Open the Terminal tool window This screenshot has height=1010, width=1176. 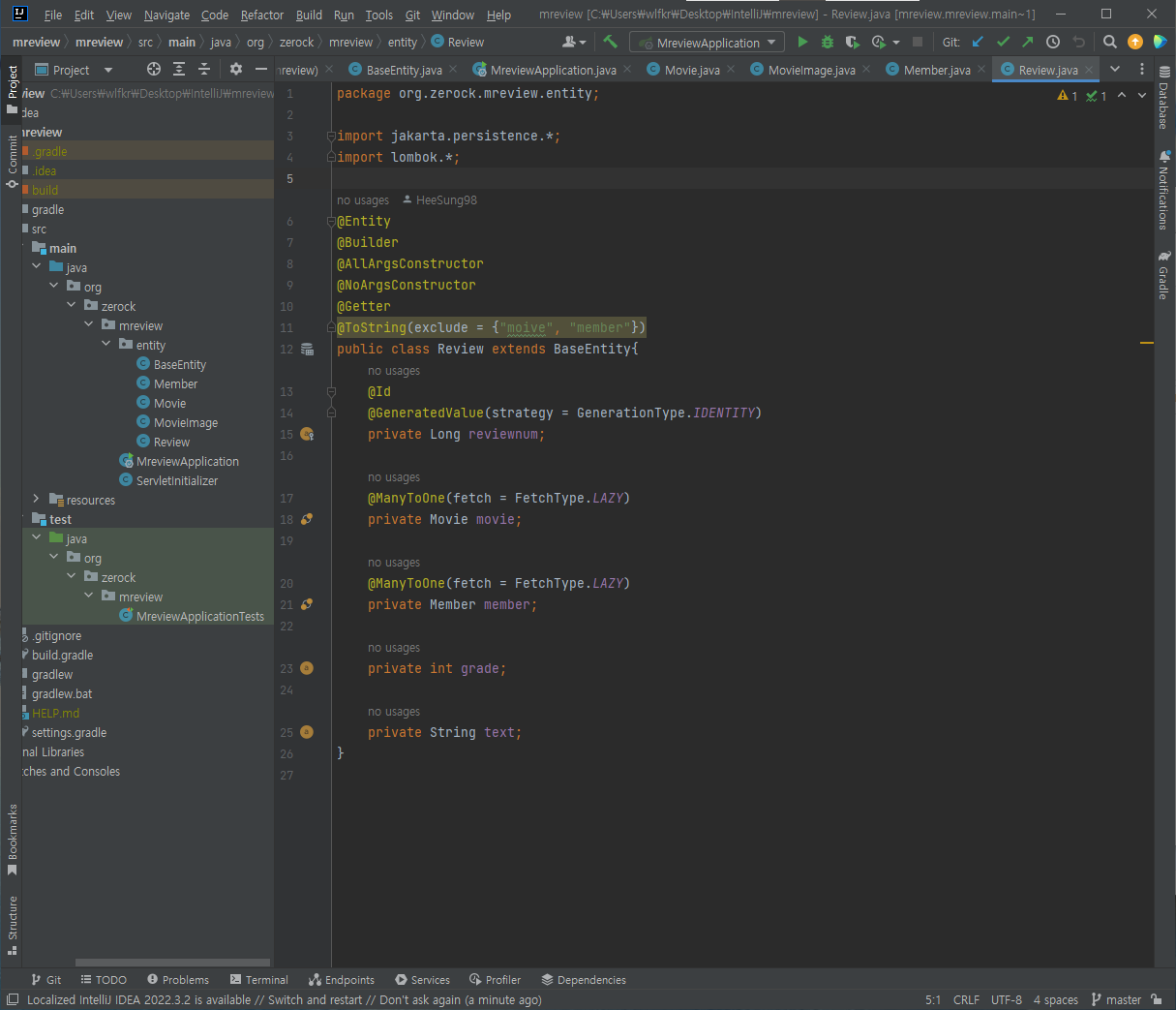coord(258,979)
